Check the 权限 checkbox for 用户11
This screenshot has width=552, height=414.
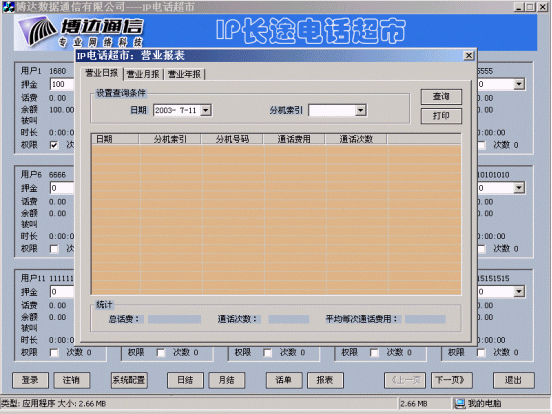tap(54, 352)
